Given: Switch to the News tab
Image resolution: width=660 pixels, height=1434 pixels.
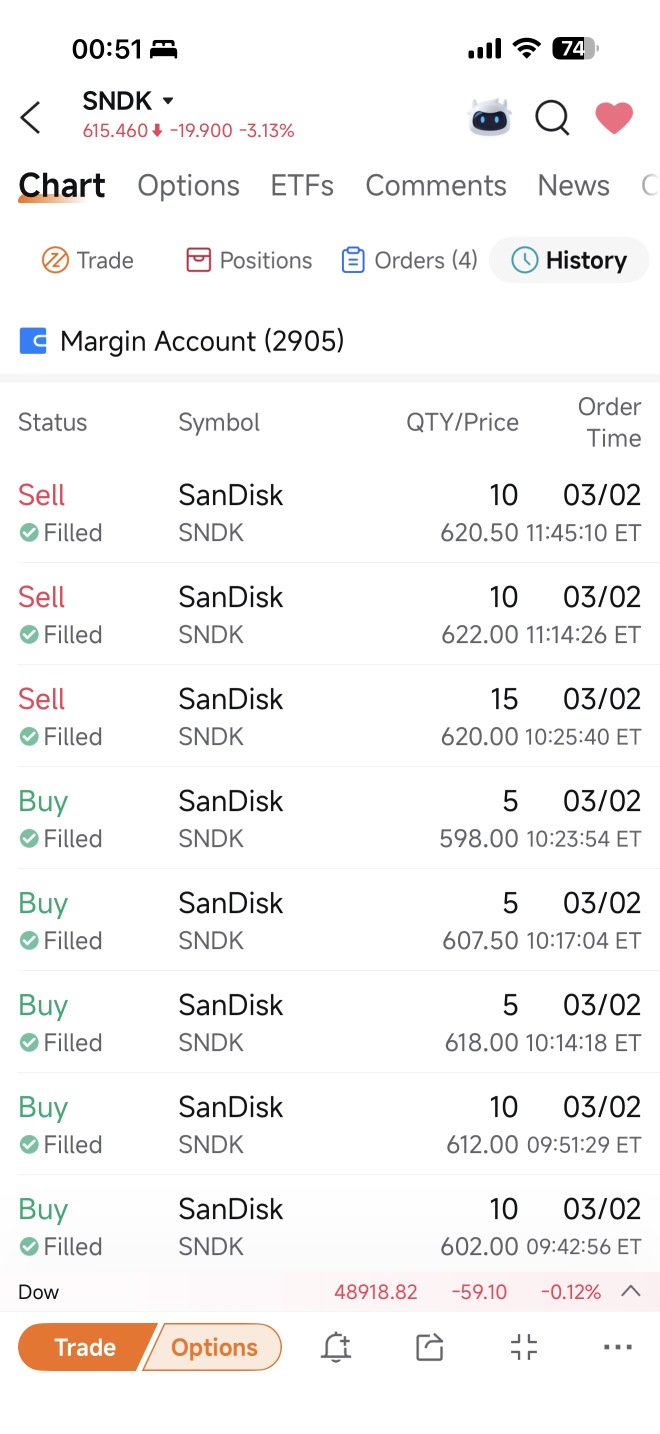Looking at the screenshot, I should pyautogui.click(x=573, y=186).
